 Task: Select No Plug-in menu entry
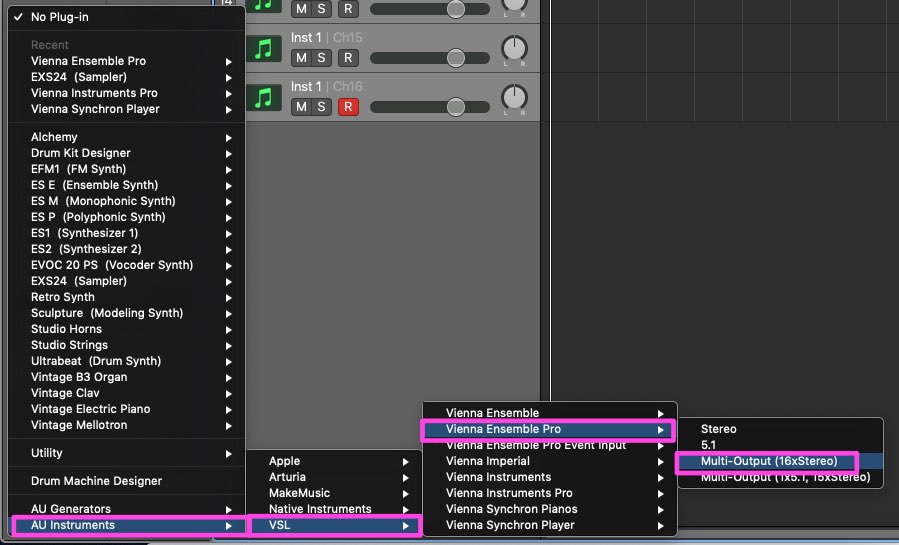127,17
